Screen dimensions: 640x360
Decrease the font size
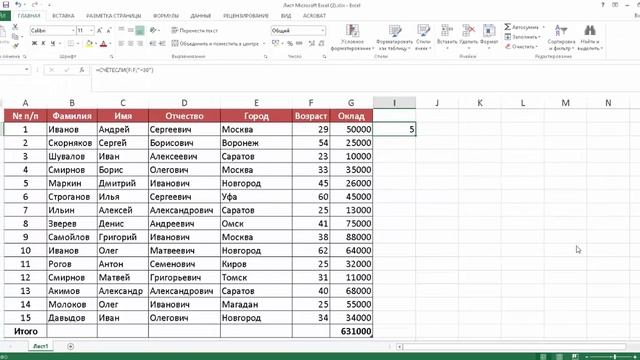[x=109, y=31]
